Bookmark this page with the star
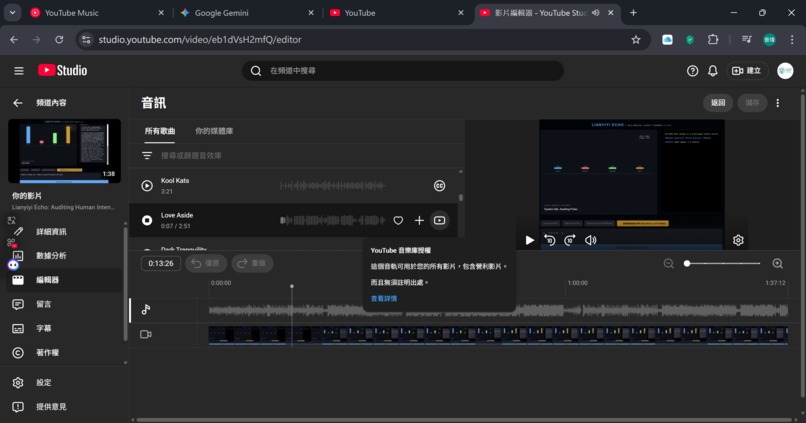806x423 pixels. point(636,40)
